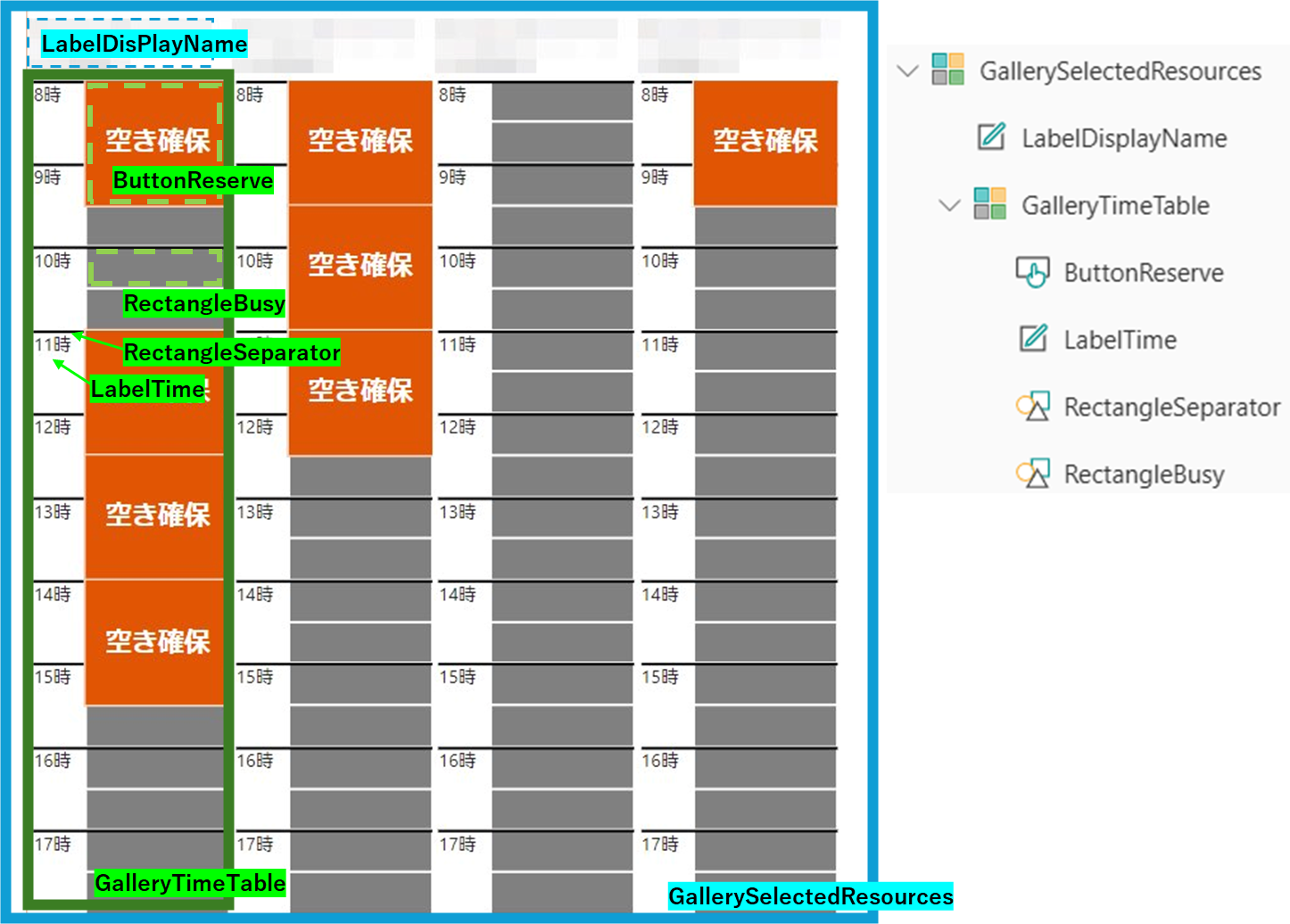This screenshot has width=1290, height=924.
Task: Click the button icon beside ButtonReserve
Action: pyautogui.click(x=1032, y=272)
